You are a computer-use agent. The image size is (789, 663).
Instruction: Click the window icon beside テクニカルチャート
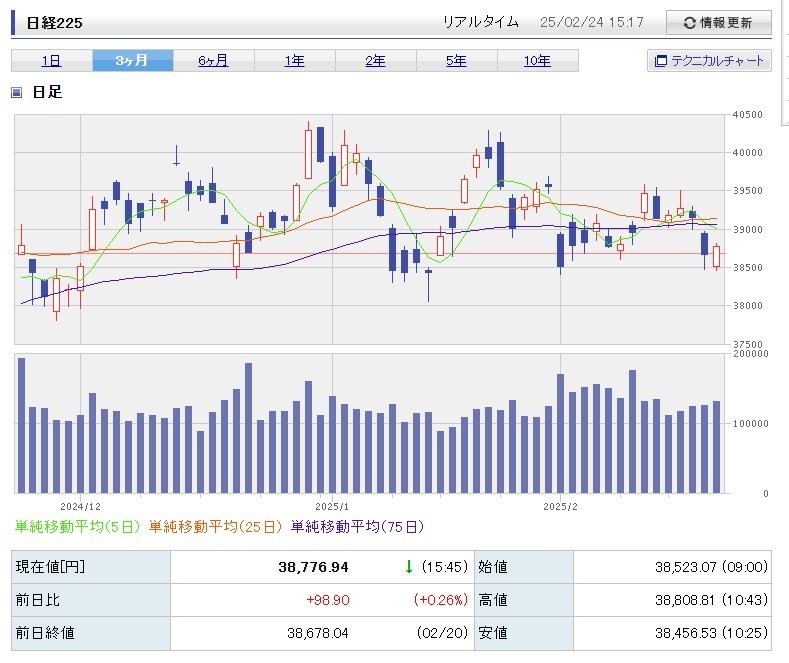(x=660, y=61)
